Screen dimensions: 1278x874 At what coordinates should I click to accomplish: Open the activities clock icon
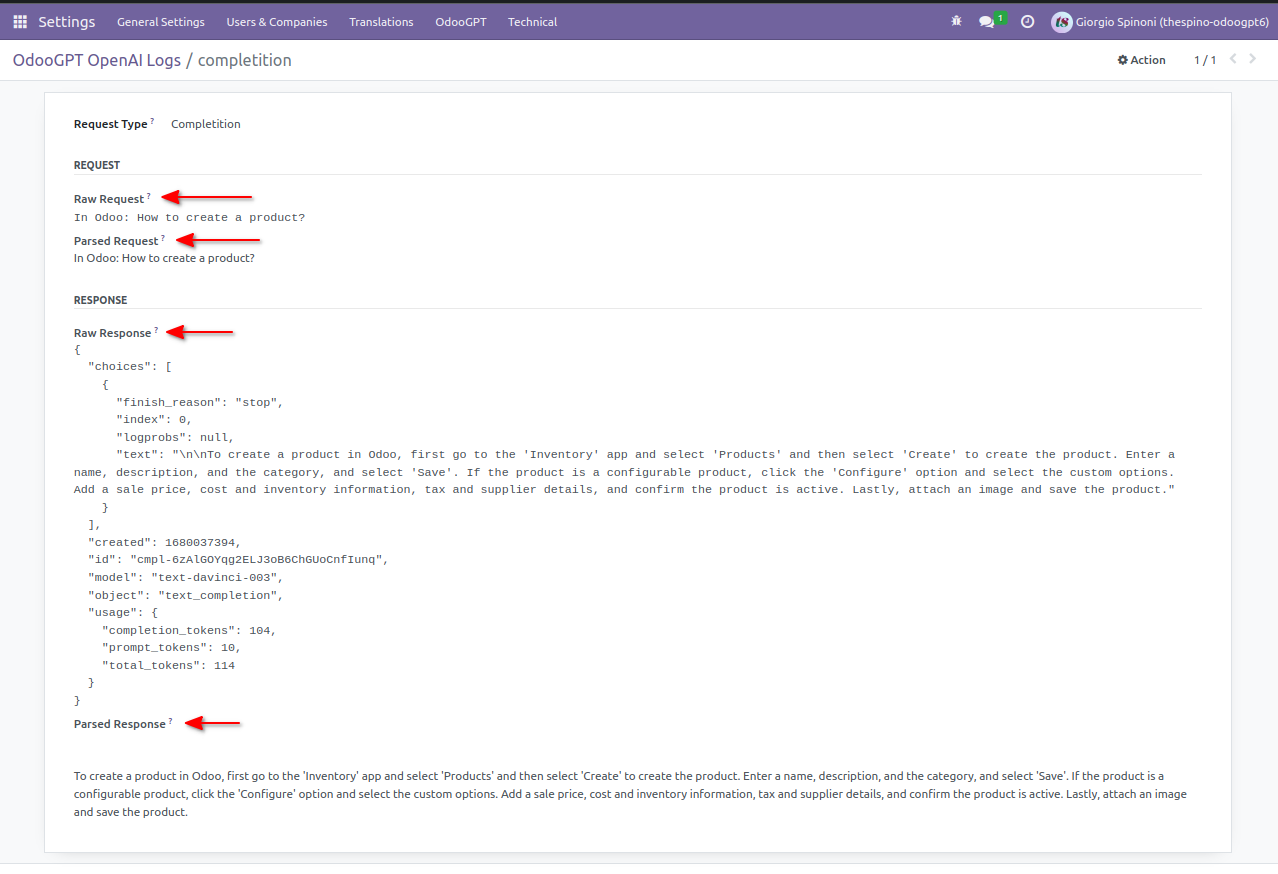point(1027,21)
